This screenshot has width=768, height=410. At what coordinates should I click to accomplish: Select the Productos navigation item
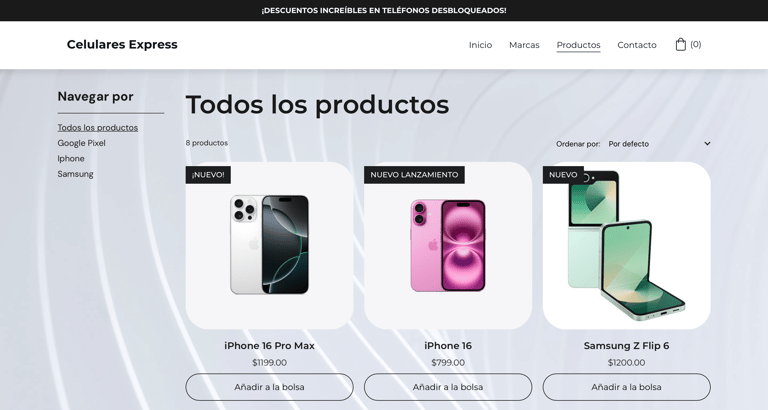click(x=578, y=45)
